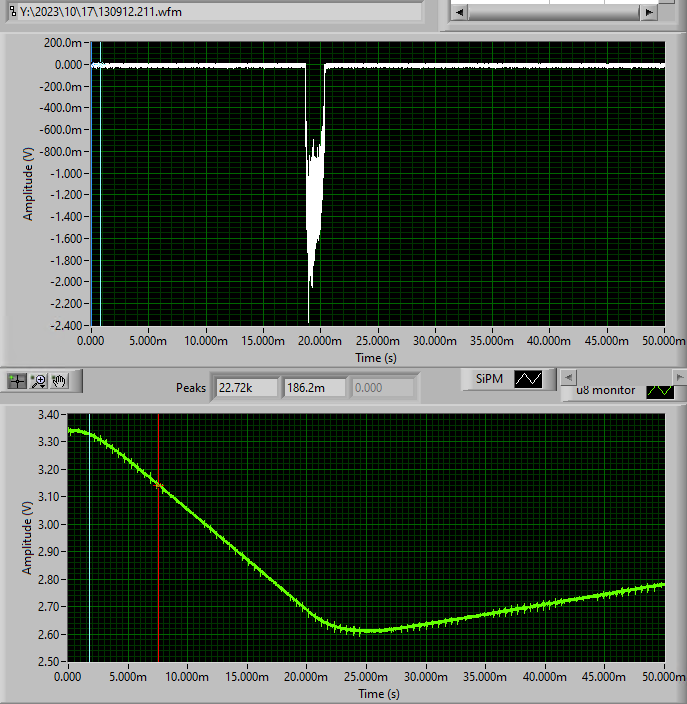Edit lower graph 25.000m time label
Image resolution: width=687 pixels, height=704 pixels.
click(366, 677)
